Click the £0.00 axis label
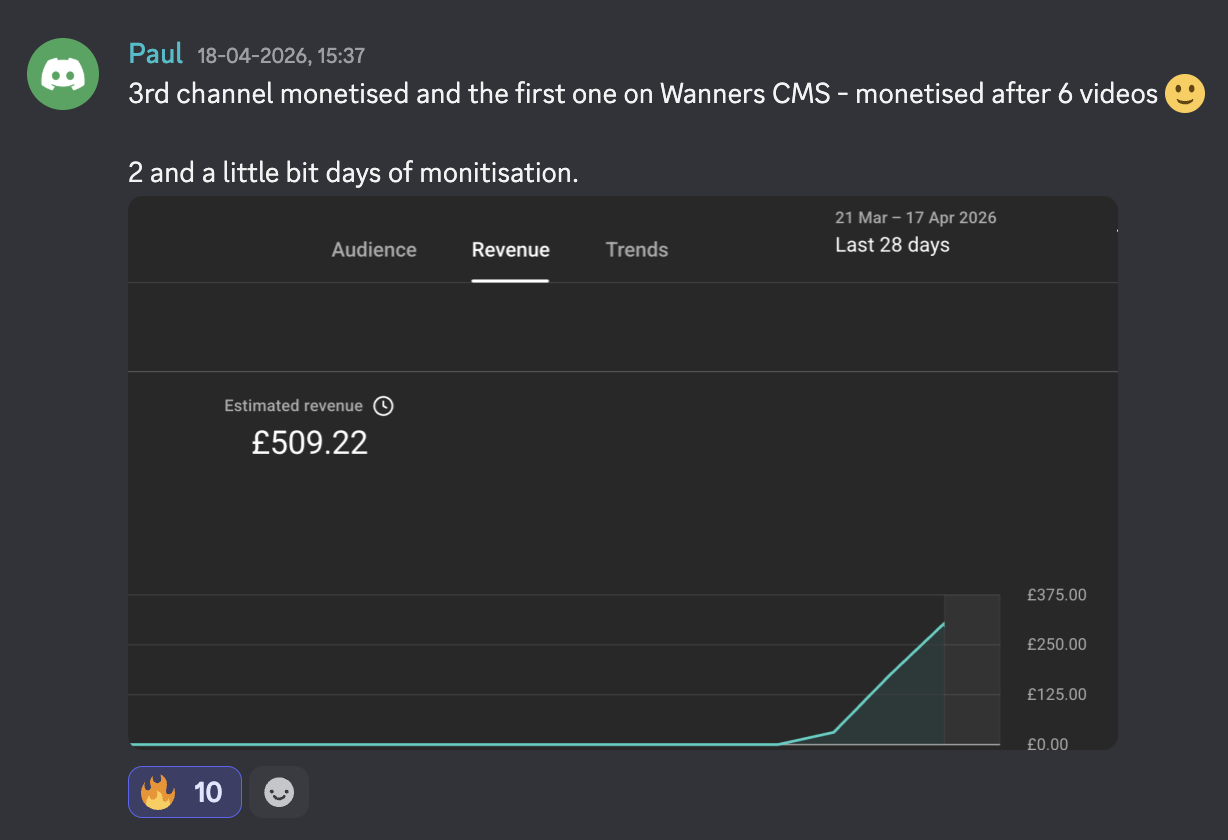 pos(1047,744)
